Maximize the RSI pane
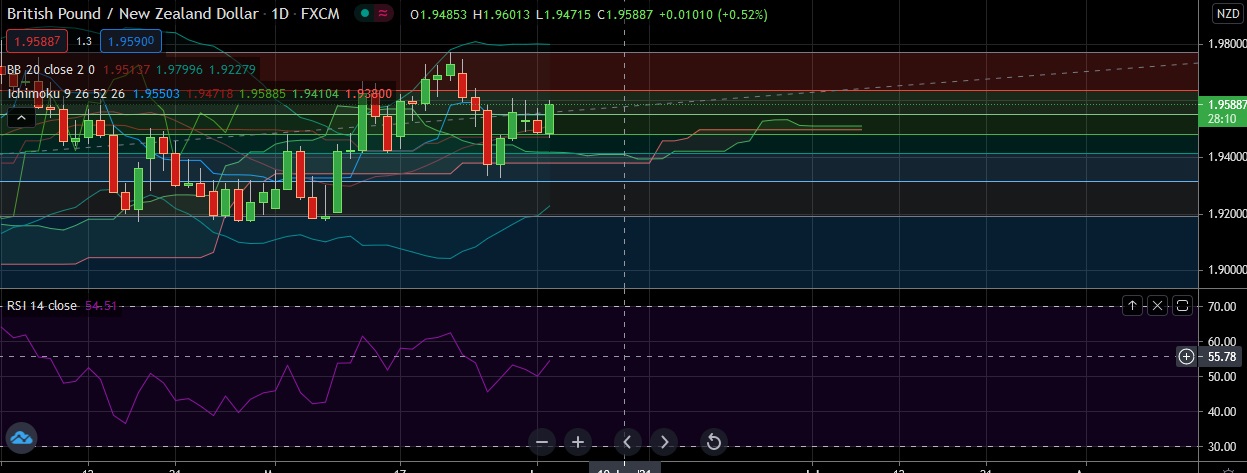Screen dimensions: 1247x473 1182,306
